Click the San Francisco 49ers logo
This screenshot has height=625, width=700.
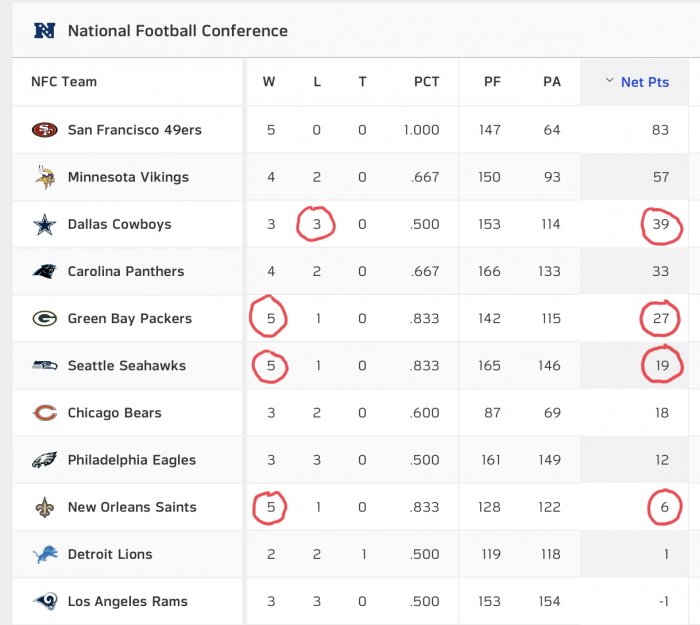click(x=45, y=130)
